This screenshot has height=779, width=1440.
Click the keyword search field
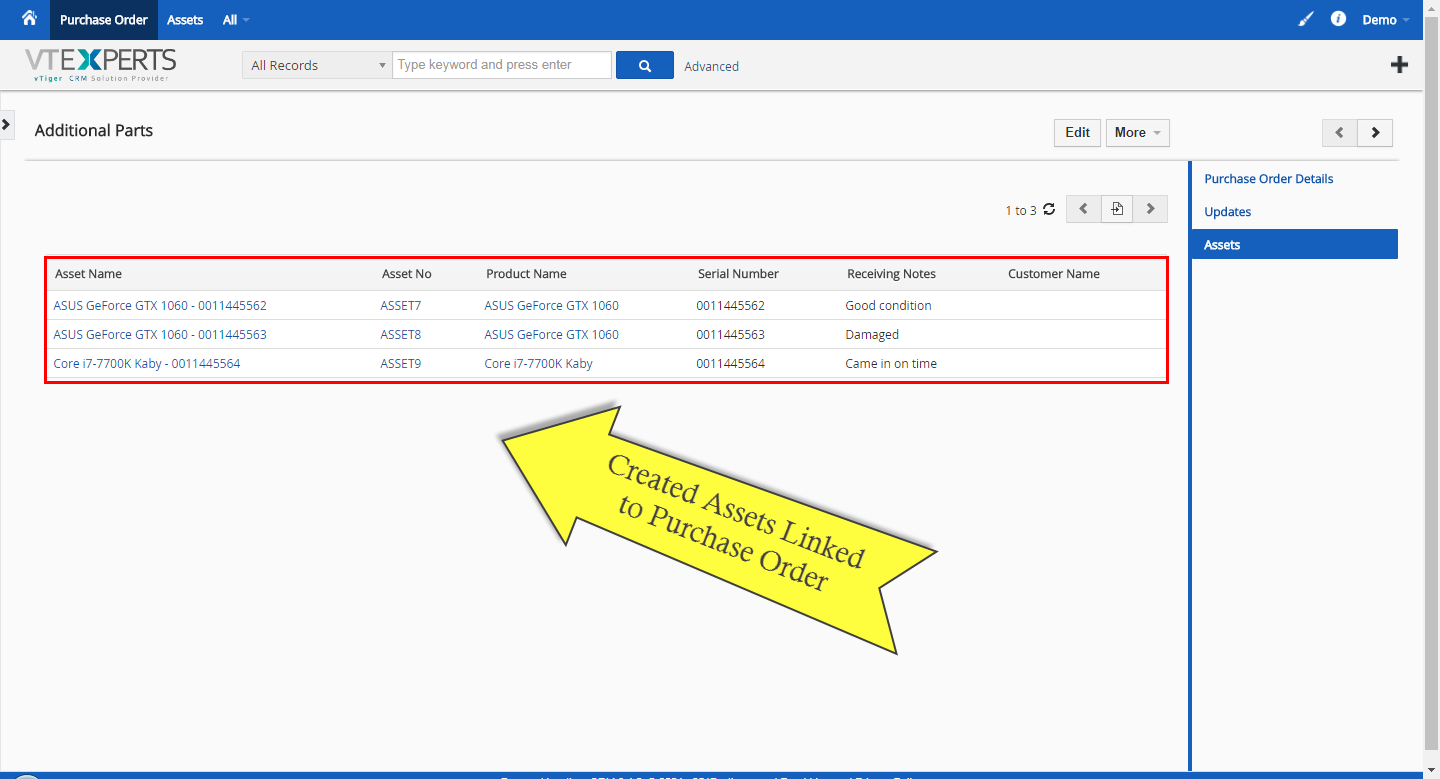[502, 65]
